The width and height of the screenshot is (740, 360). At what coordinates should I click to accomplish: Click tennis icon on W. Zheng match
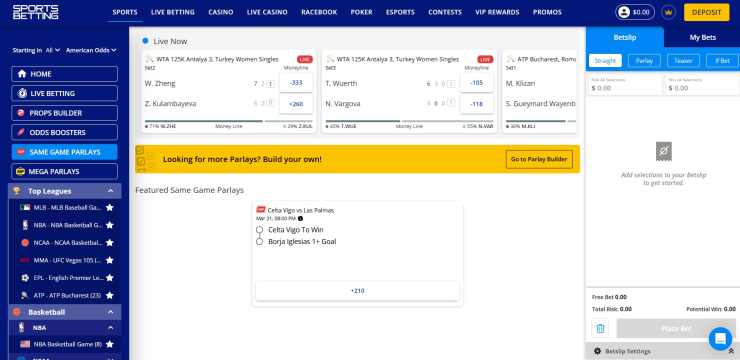click(150, 59)
